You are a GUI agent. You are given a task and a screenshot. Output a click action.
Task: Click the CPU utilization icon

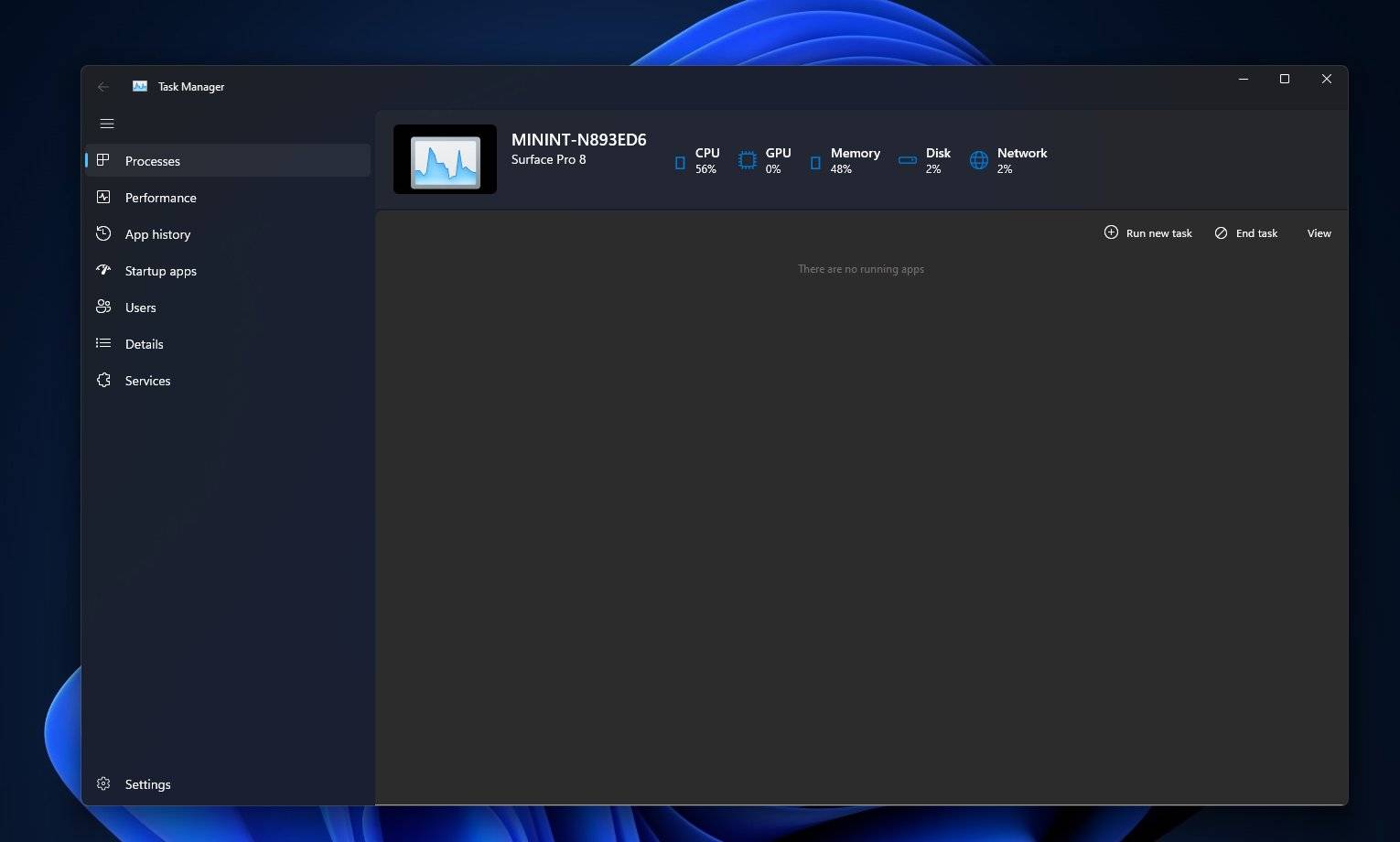click(680, 161)
